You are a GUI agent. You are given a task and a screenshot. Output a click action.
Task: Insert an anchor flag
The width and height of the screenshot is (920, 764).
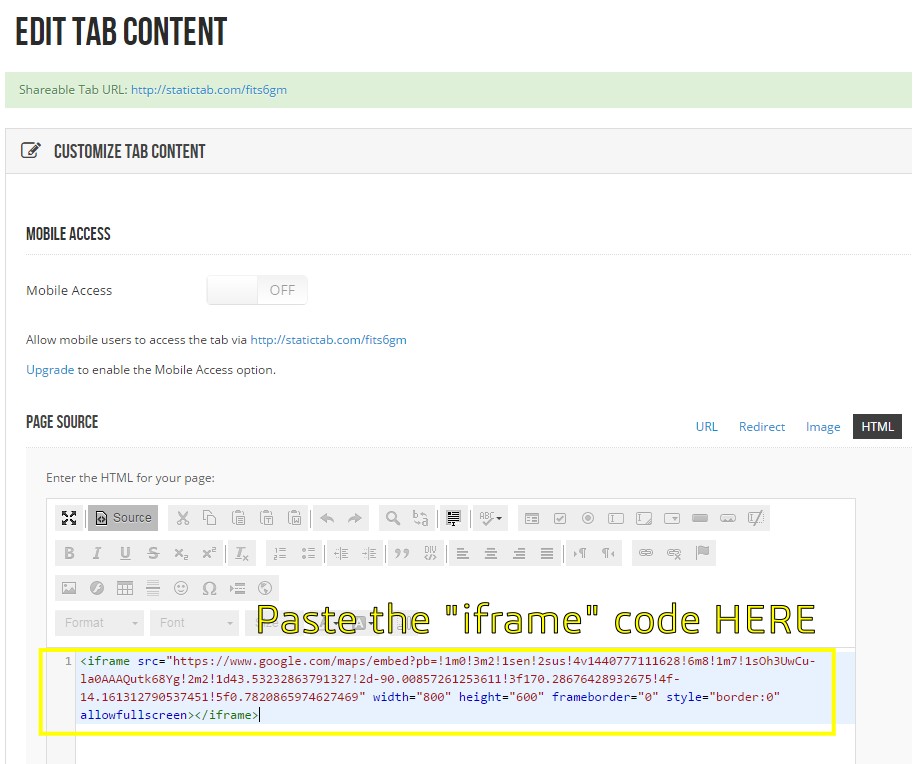pos(702,553)
